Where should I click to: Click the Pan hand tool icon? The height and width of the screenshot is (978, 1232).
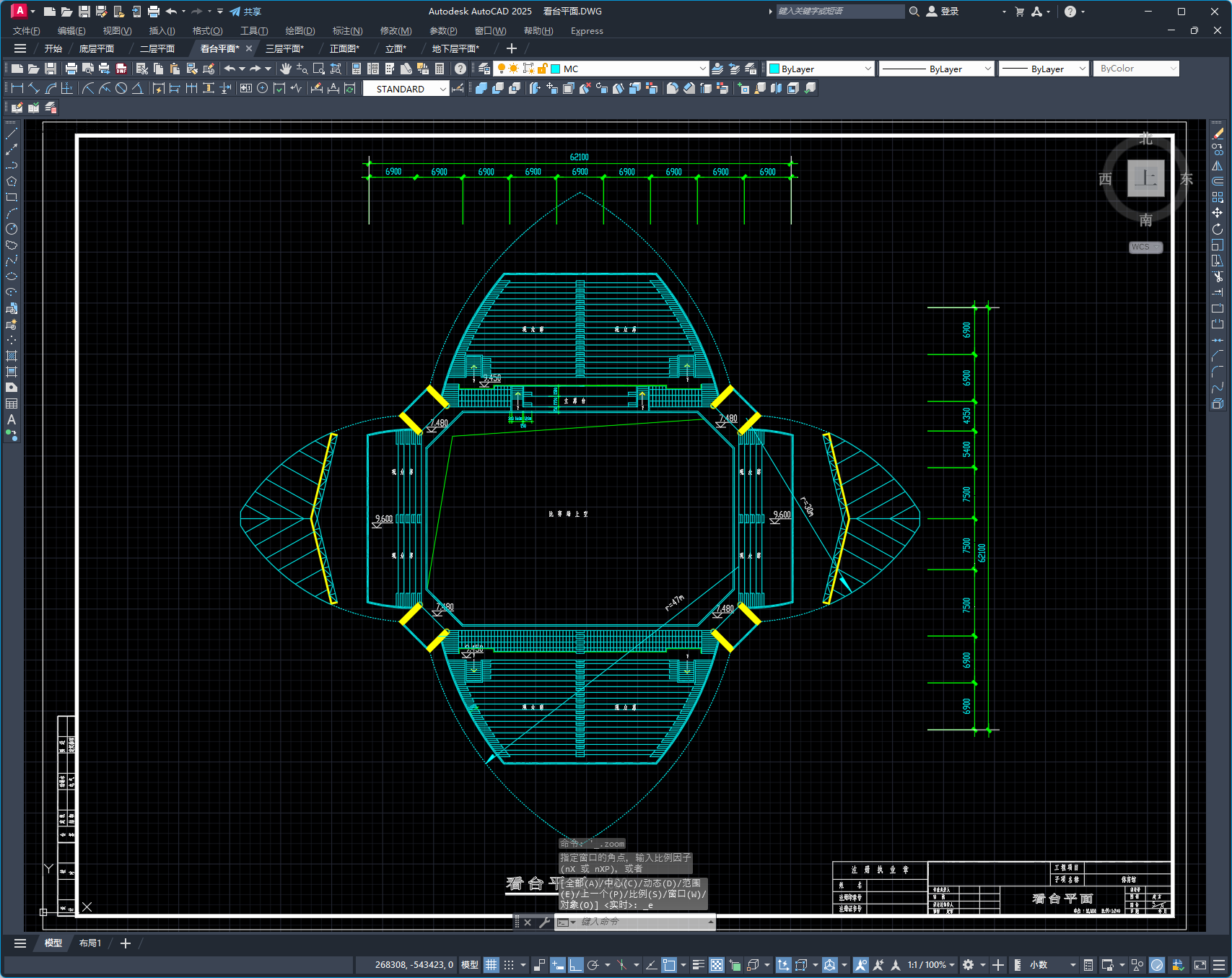click(286, 69)
